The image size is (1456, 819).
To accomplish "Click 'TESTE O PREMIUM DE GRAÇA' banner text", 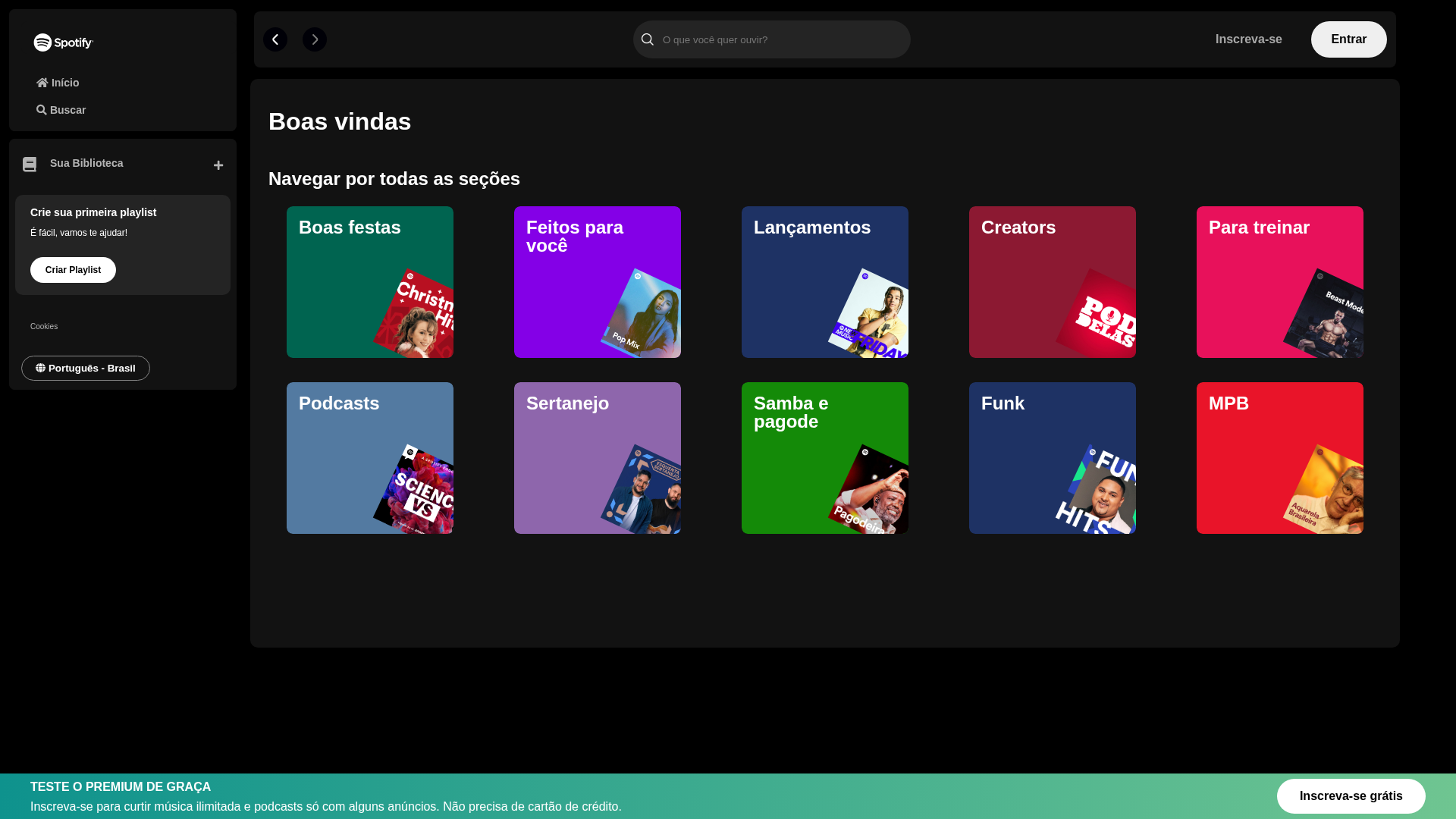I will click(x=121, y=787).
